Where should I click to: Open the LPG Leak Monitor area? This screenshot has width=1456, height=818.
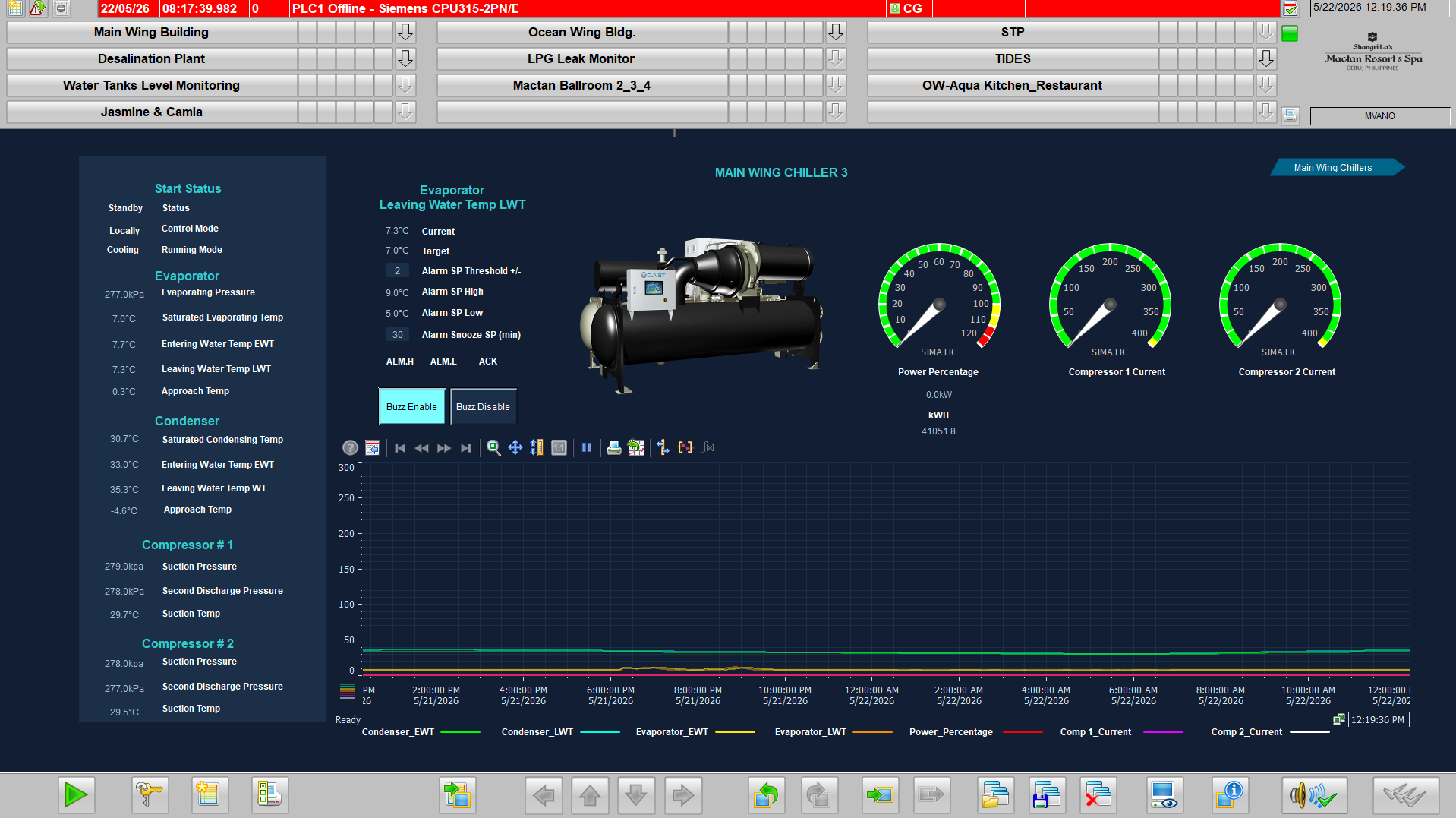[x=582, y=58]
